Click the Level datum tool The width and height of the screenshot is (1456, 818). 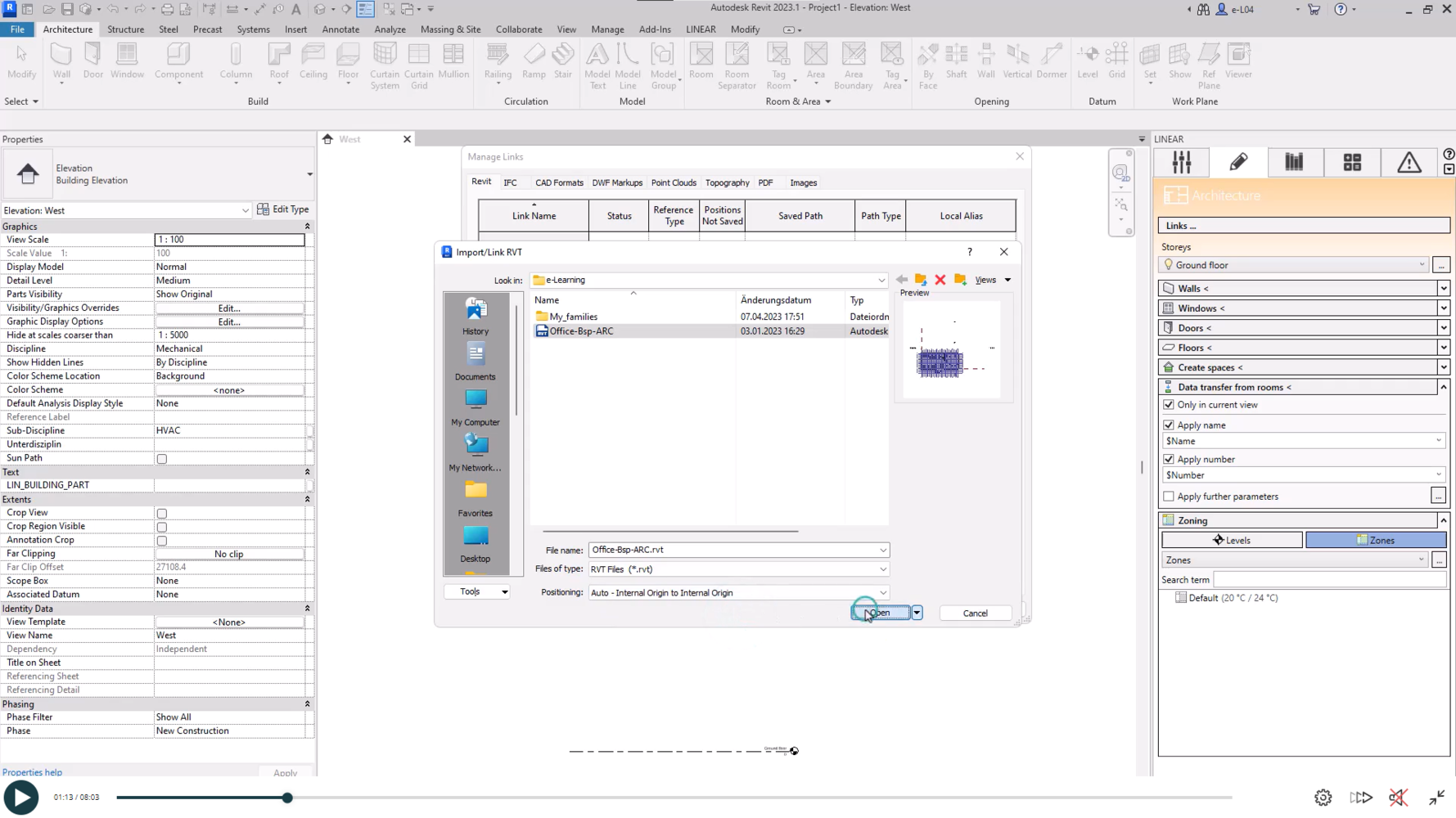[1088, 61]
